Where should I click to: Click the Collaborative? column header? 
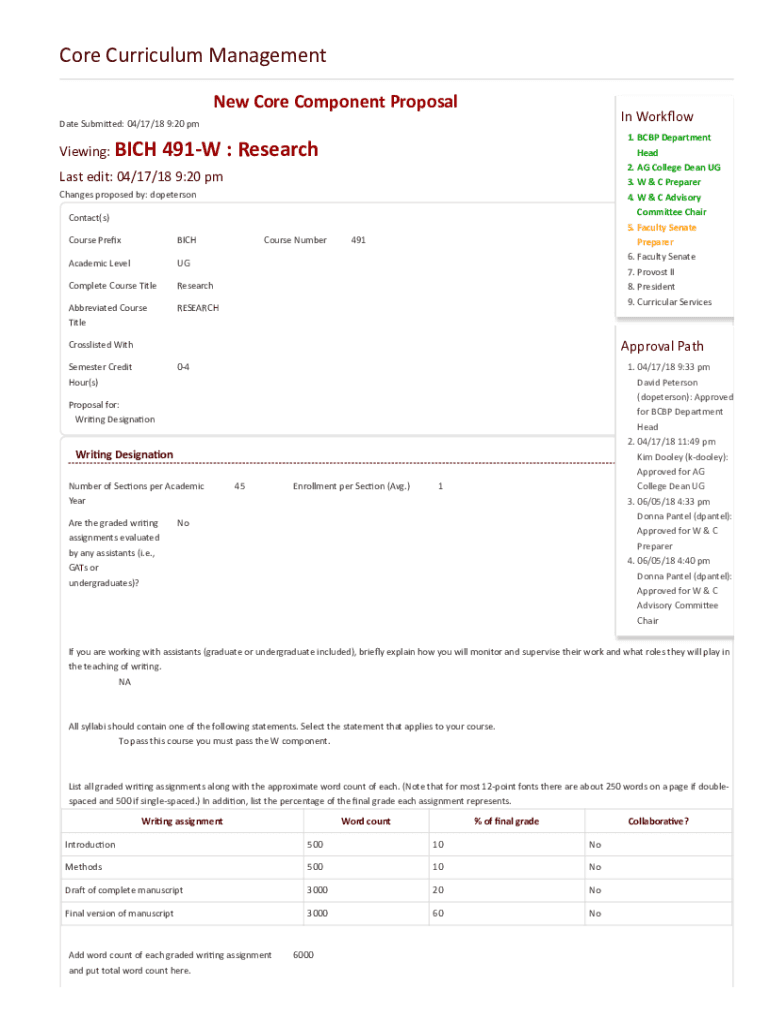coord(658,822)
